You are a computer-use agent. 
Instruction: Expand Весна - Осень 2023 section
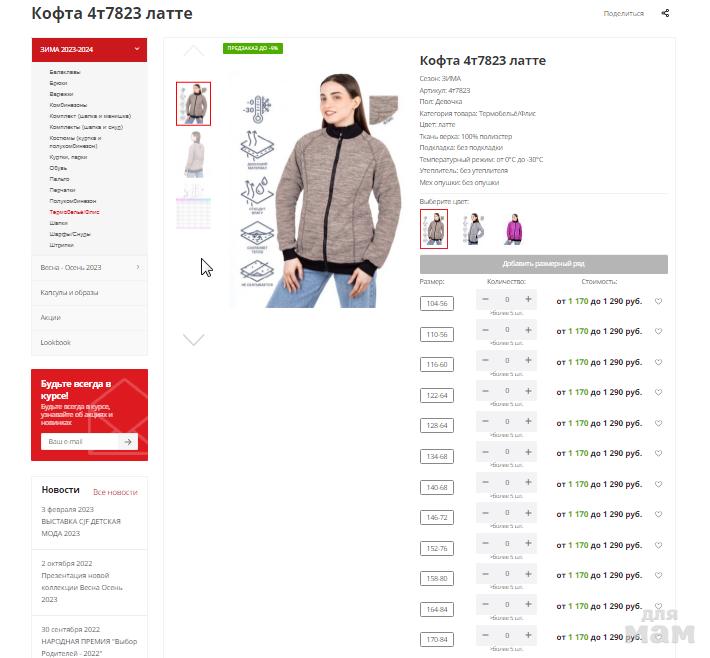89,268
